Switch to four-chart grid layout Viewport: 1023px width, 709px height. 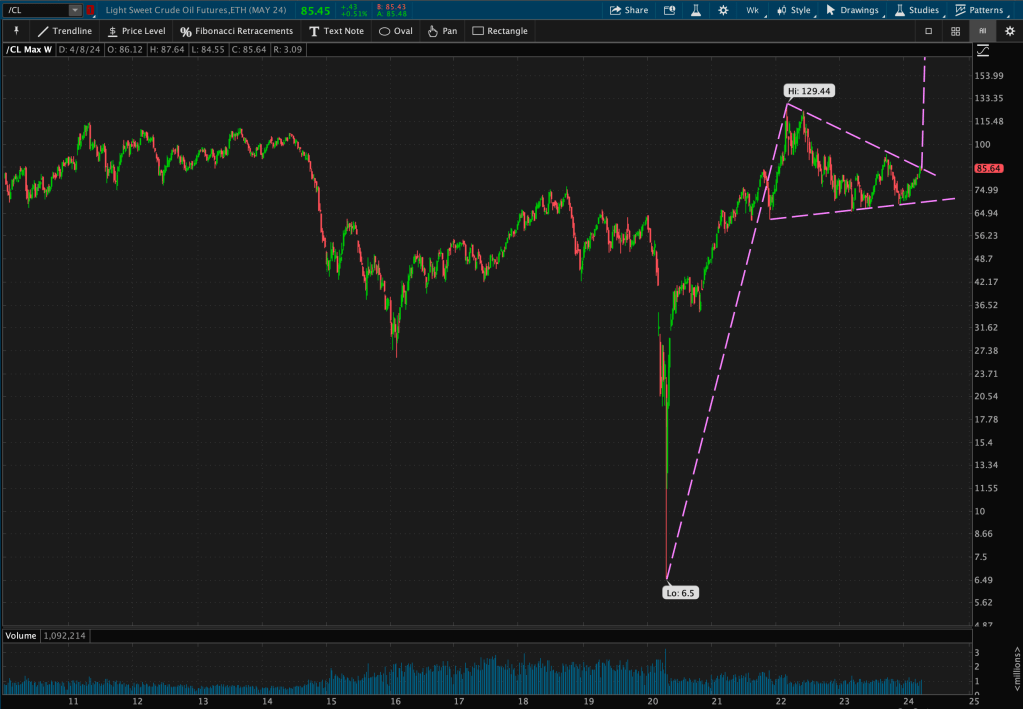pyautogui.click(x=955, y=31)
